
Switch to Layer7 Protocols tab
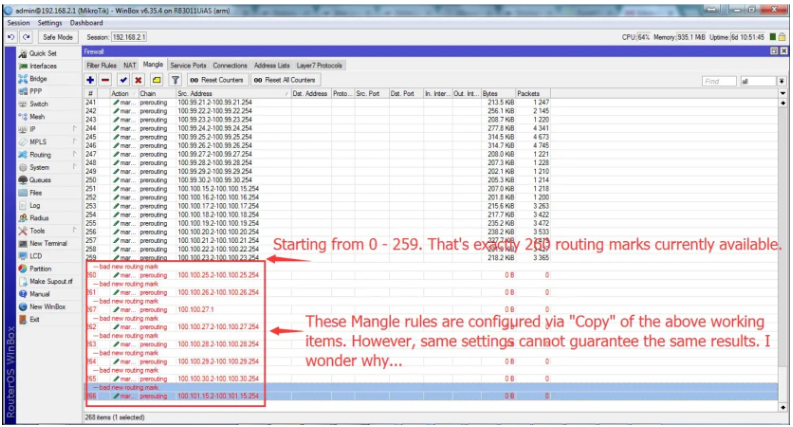(x=319, y=65)
